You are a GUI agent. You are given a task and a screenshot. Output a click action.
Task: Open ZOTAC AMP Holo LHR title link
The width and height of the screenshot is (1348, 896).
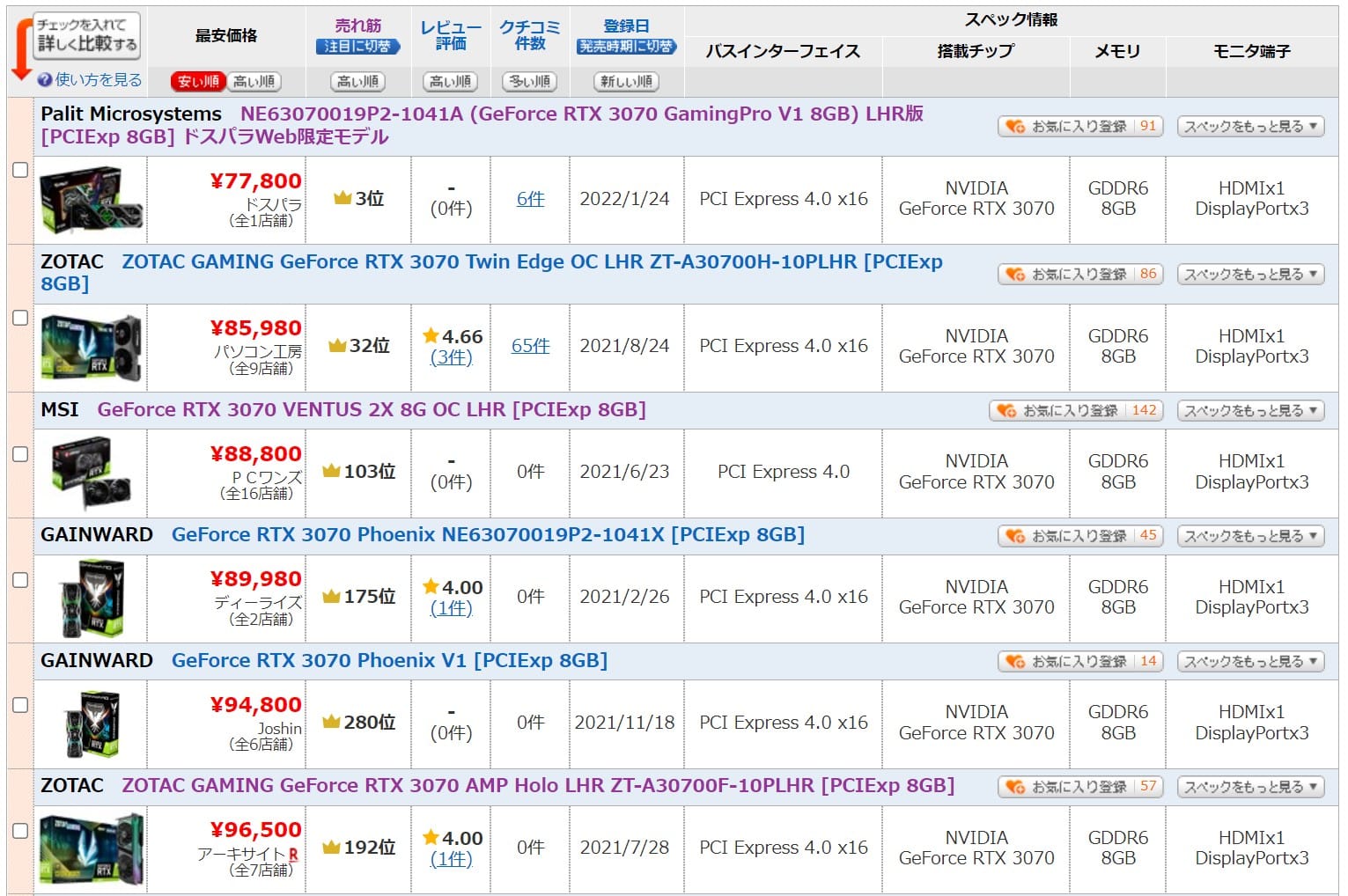point(538,786)
